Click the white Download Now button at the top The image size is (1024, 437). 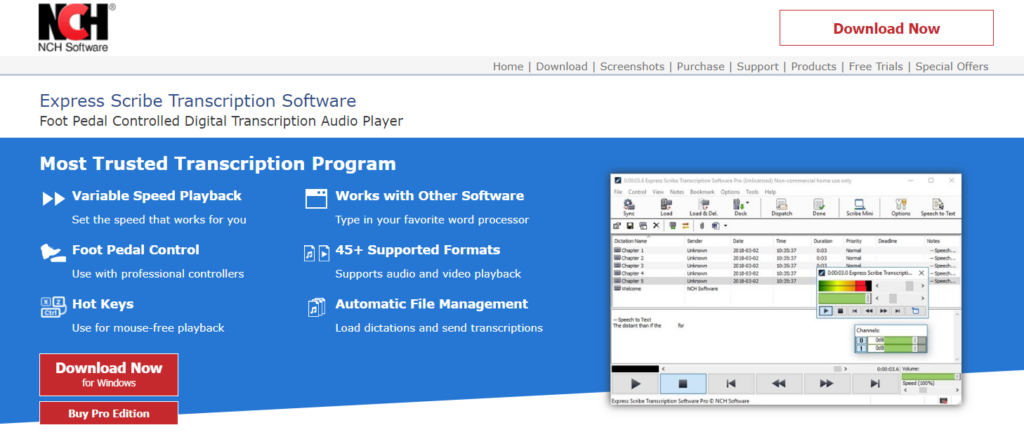point(886,29)
